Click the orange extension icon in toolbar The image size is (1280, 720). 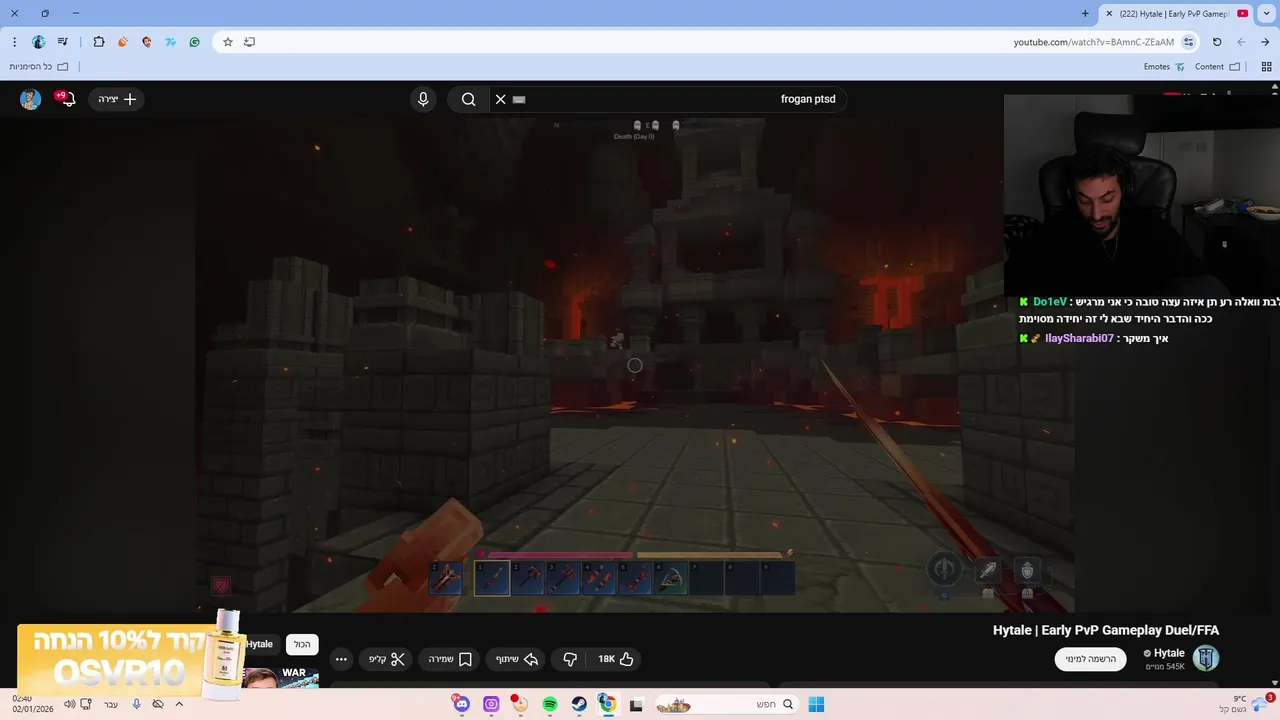[123, 42]
